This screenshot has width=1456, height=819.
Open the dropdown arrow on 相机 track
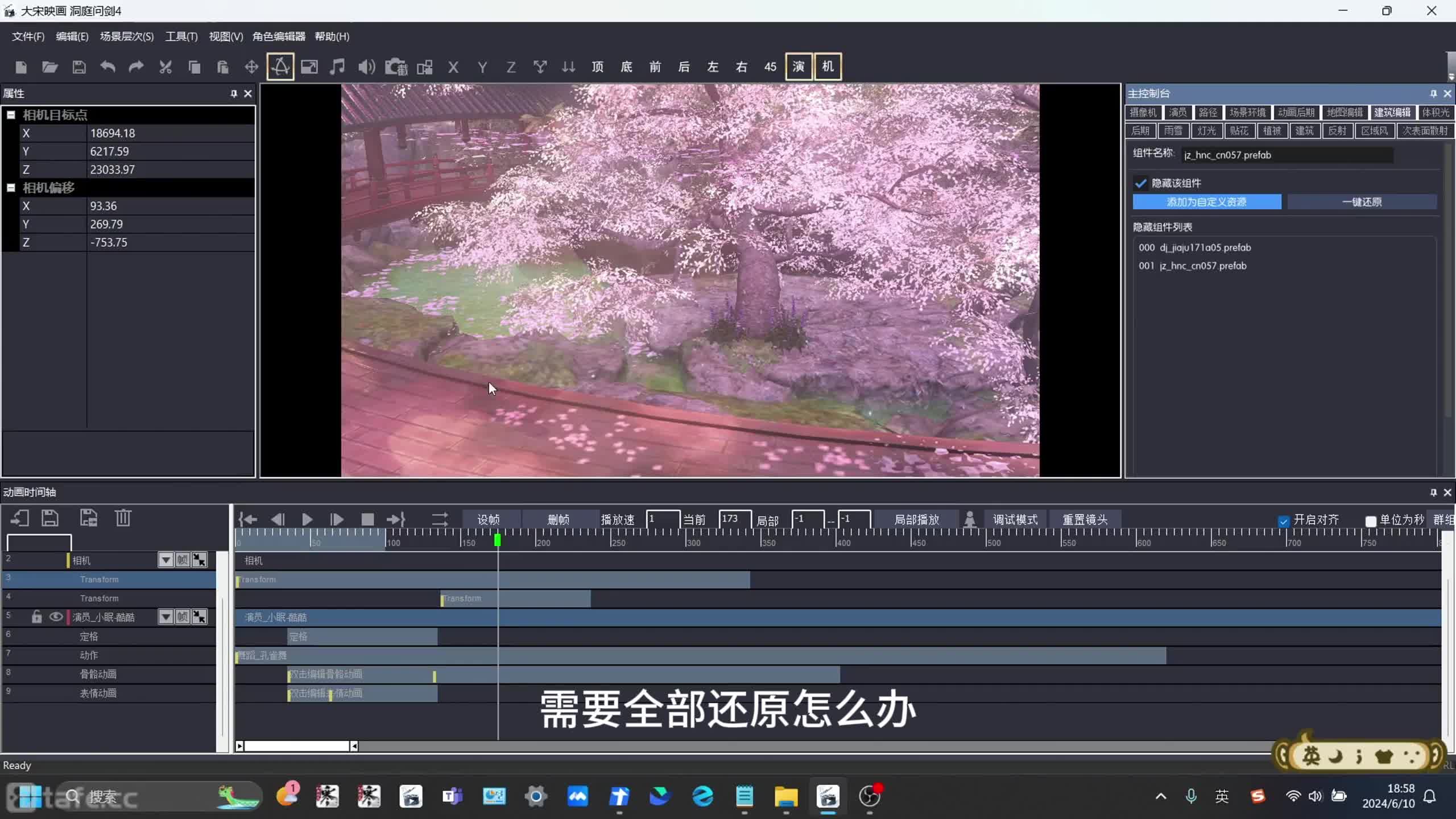[x=166, y=560]
